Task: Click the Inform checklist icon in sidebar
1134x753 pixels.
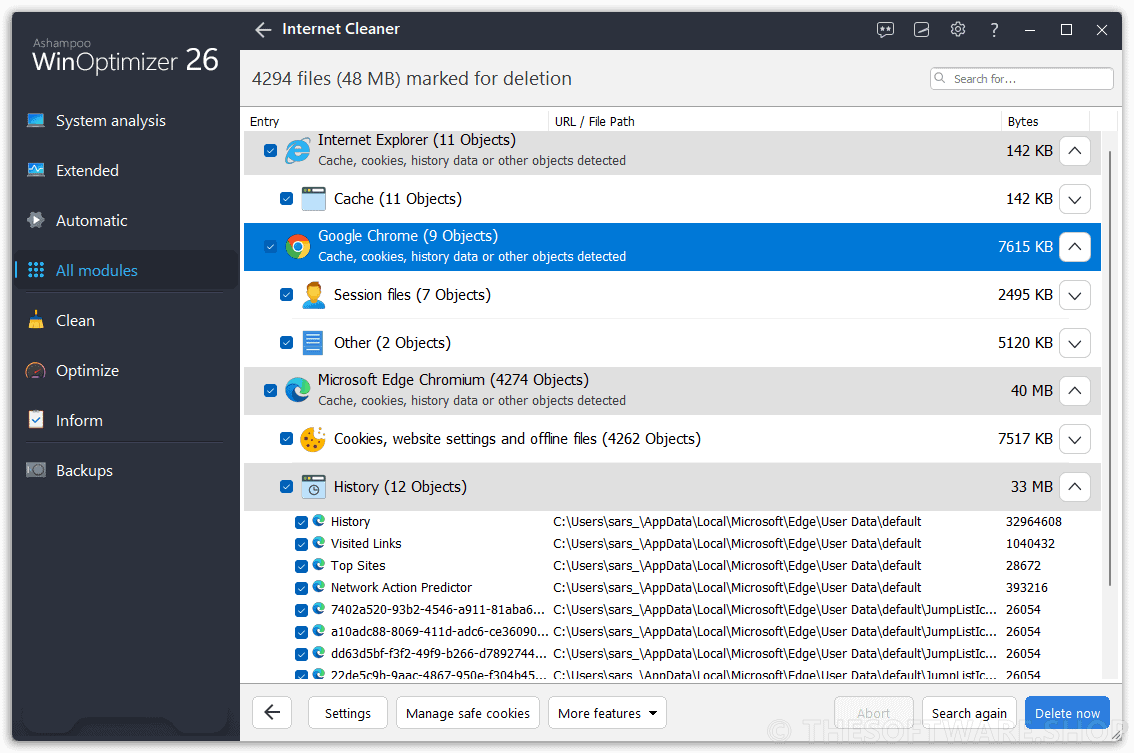Action: coord(35,420)
